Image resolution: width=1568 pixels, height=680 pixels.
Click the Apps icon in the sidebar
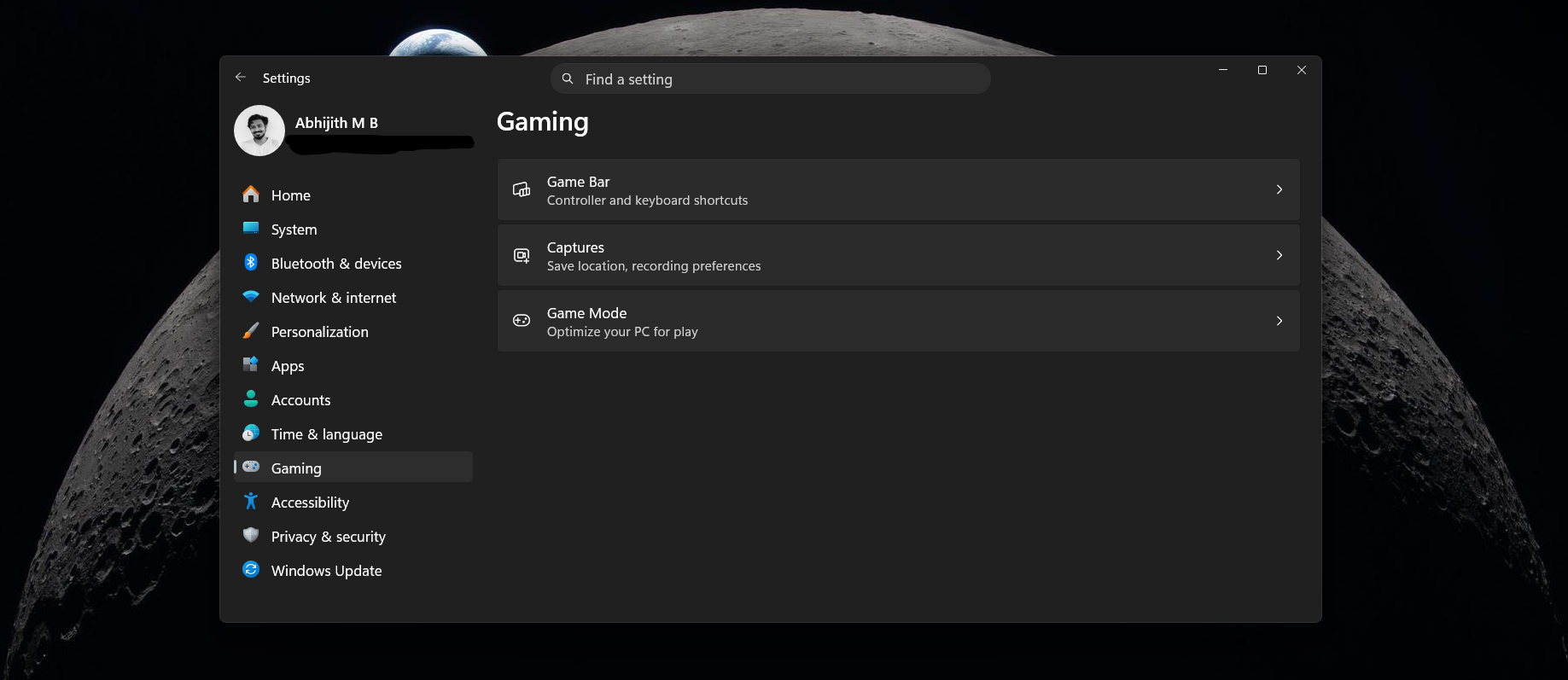pyautogui.click(x=251, y=364)
